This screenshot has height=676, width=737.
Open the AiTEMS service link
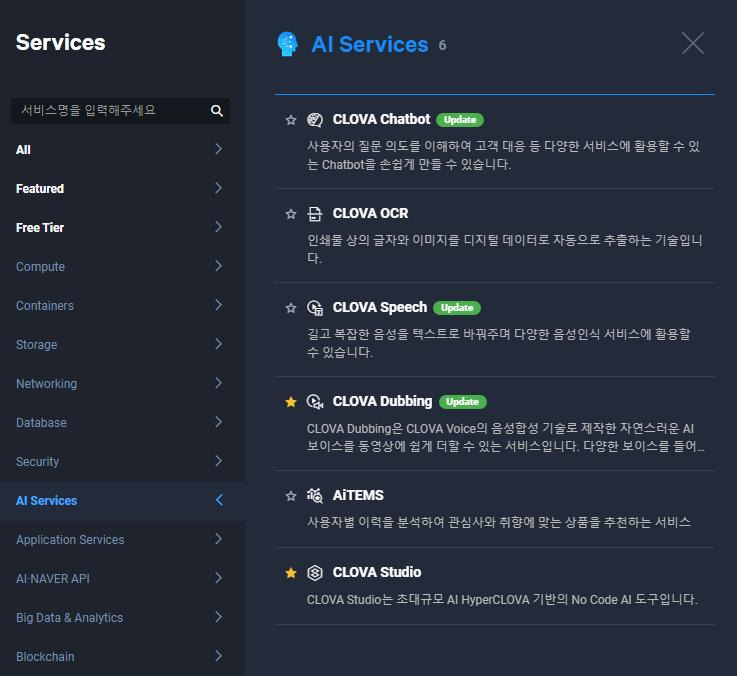[358, 495]
